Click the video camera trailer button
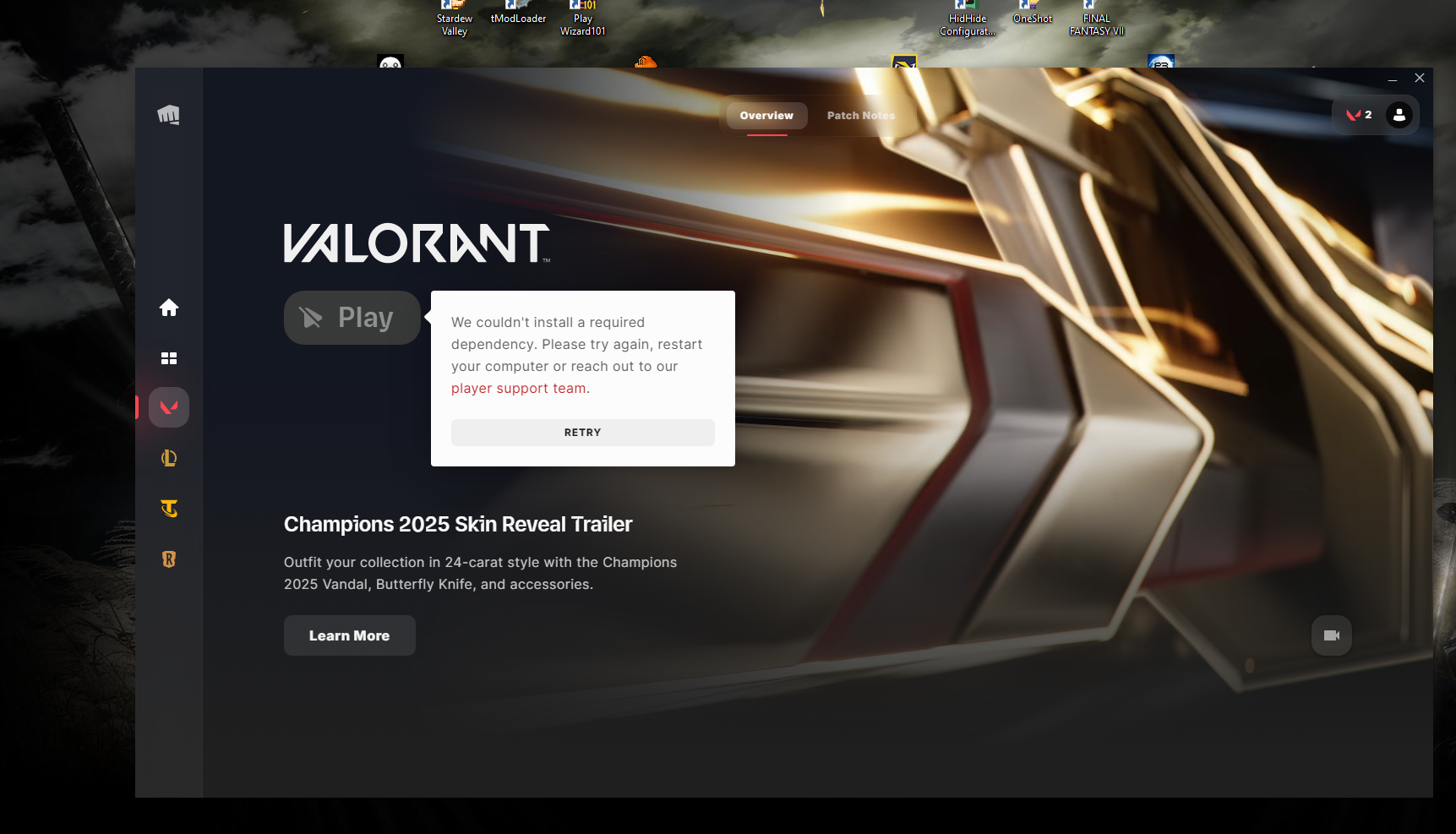The image size is (1456, 834). click(x=1332, y=635)
